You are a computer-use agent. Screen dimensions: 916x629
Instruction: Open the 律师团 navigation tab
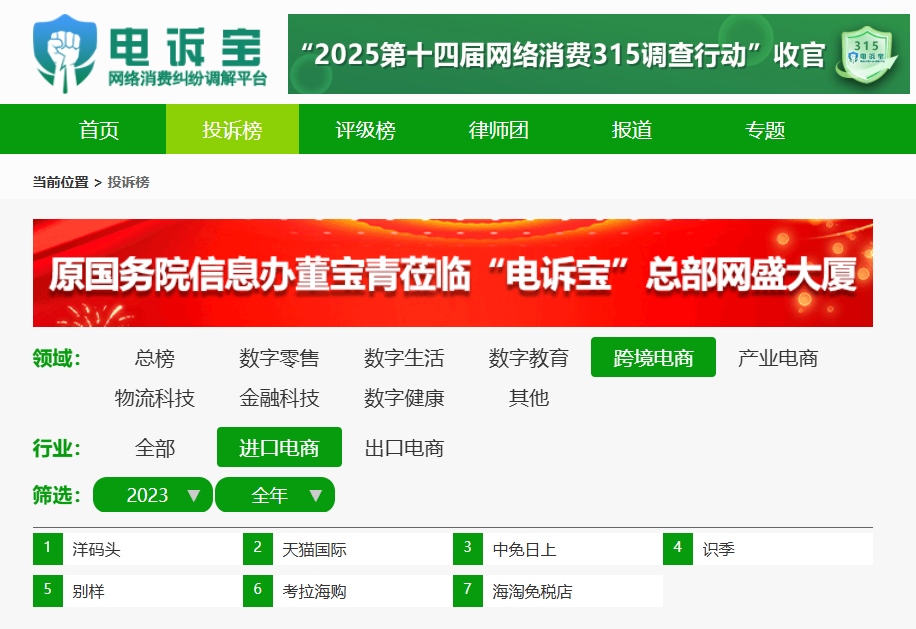(x=499, y=130)
